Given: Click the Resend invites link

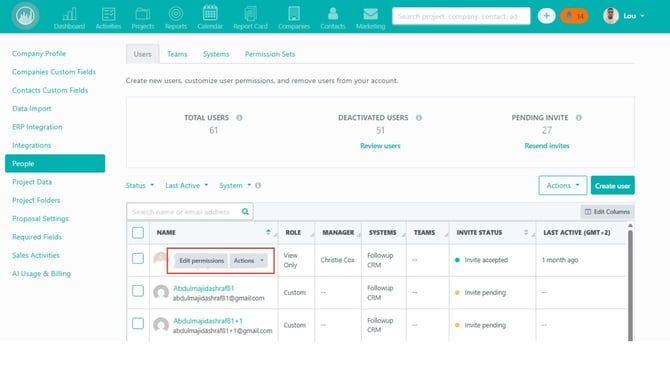Looking at the screenshot, I should click(x=547, y=146).
